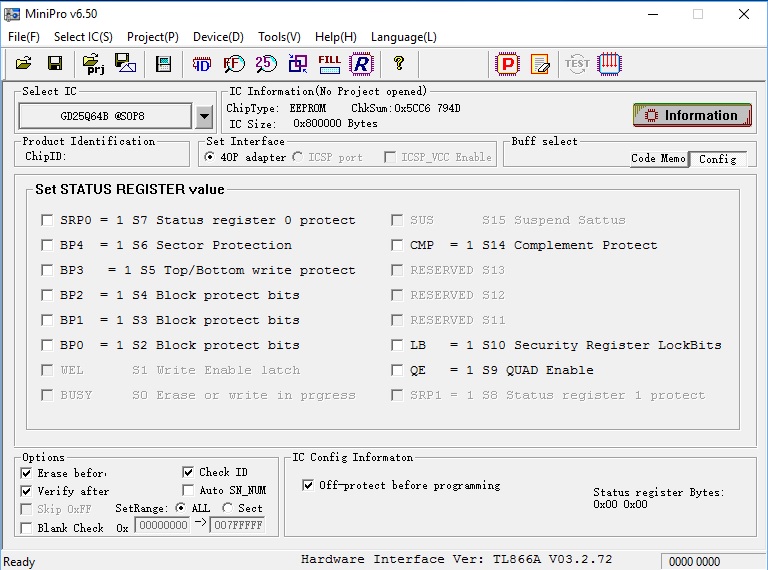This screenshot has height=570, width=768.
Task: Choose the ALL range radio button
Action: point(181,508)
